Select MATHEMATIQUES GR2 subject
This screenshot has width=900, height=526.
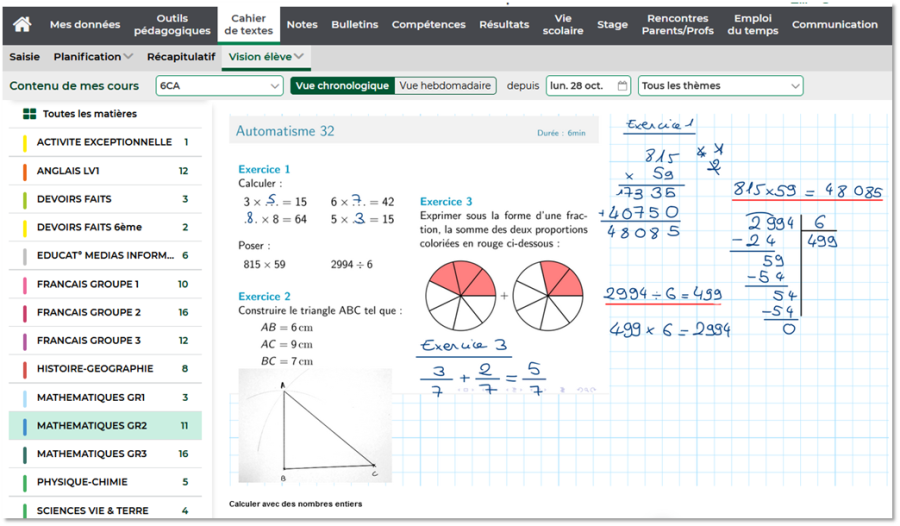point(106,426)
